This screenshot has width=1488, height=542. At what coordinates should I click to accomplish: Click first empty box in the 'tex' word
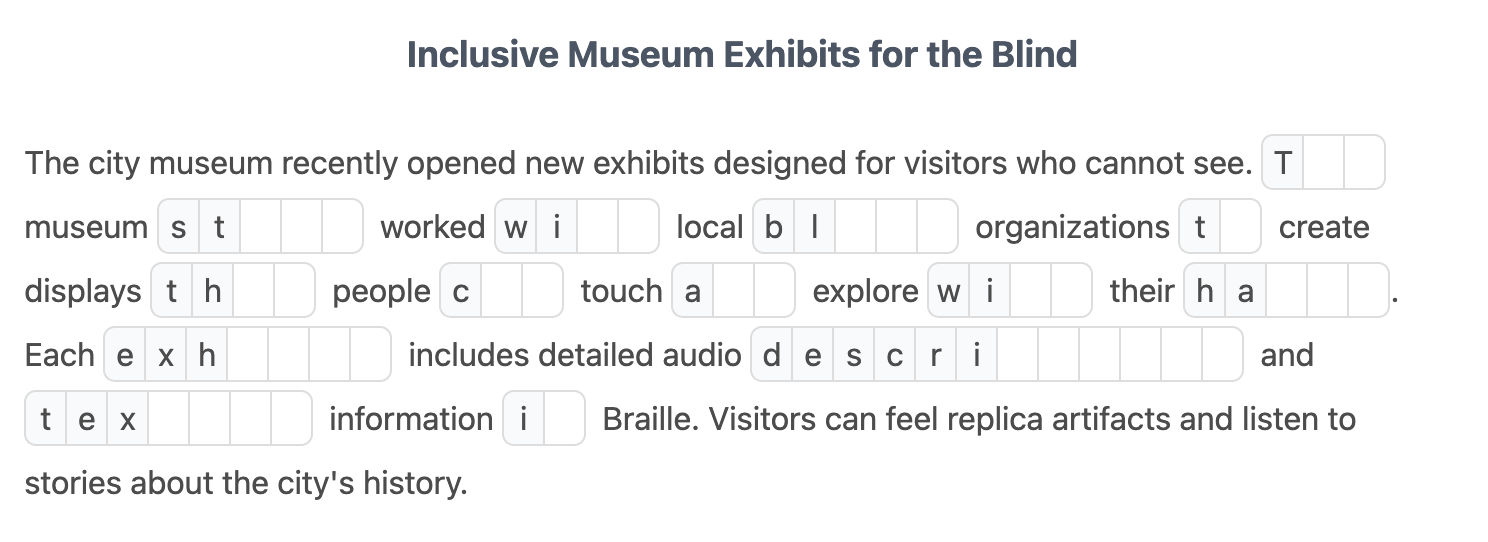tap(169, 419)
